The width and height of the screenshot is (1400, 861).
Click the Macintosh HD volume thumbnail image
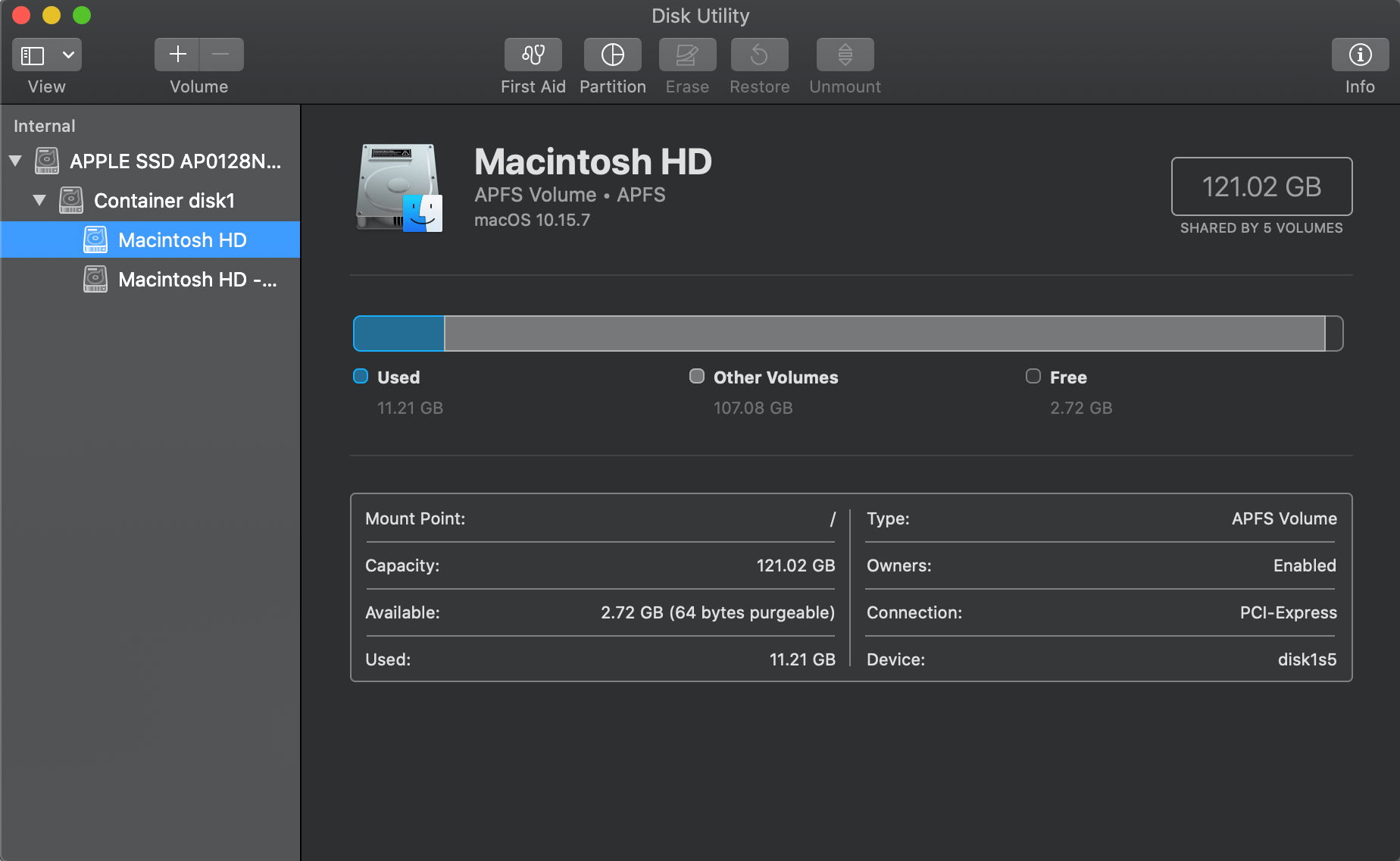397,187
